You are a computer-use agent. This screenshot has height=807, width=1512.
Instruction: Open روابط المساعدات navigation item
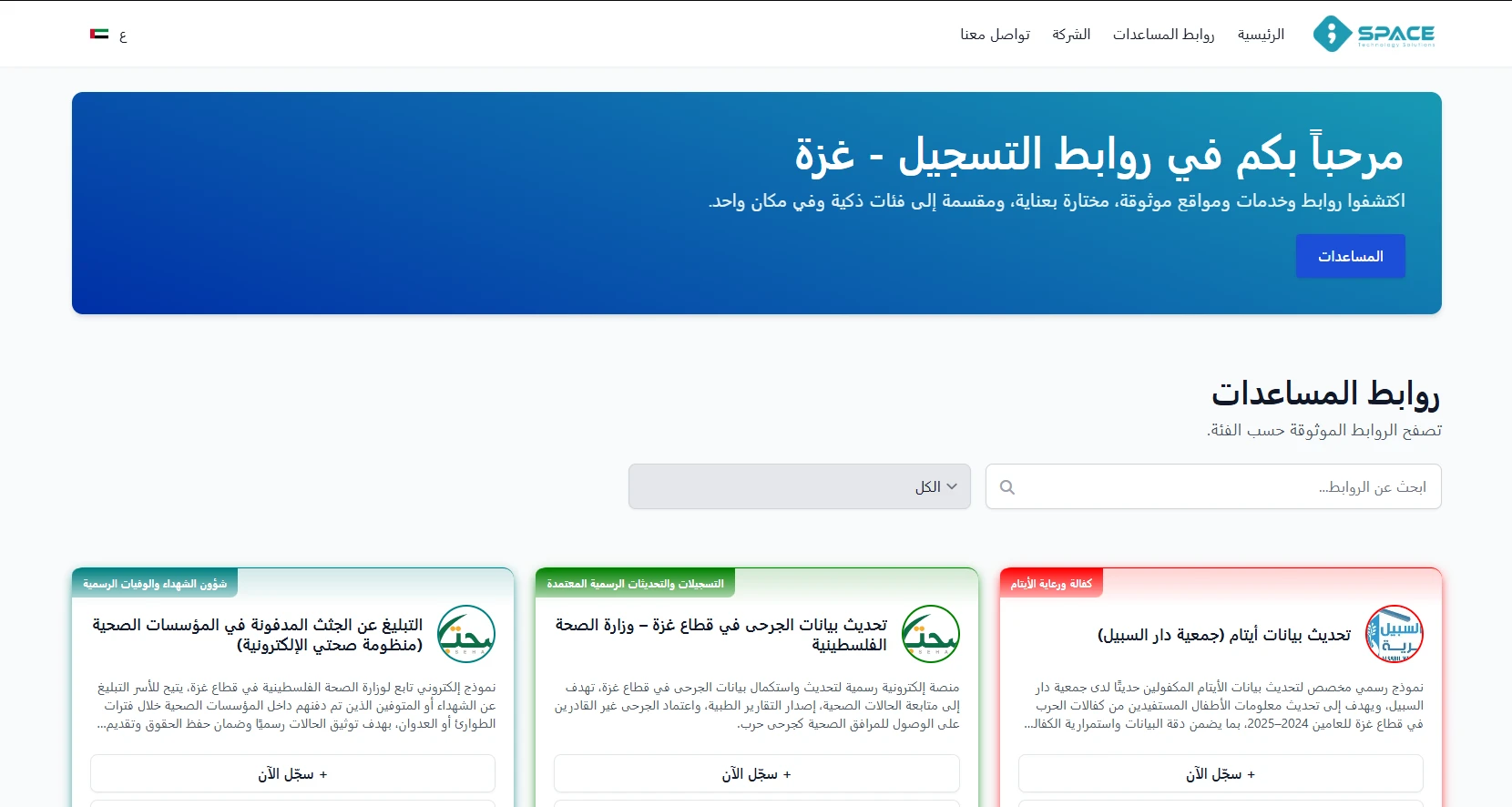pyautogui.click(x=1163, y=34)
